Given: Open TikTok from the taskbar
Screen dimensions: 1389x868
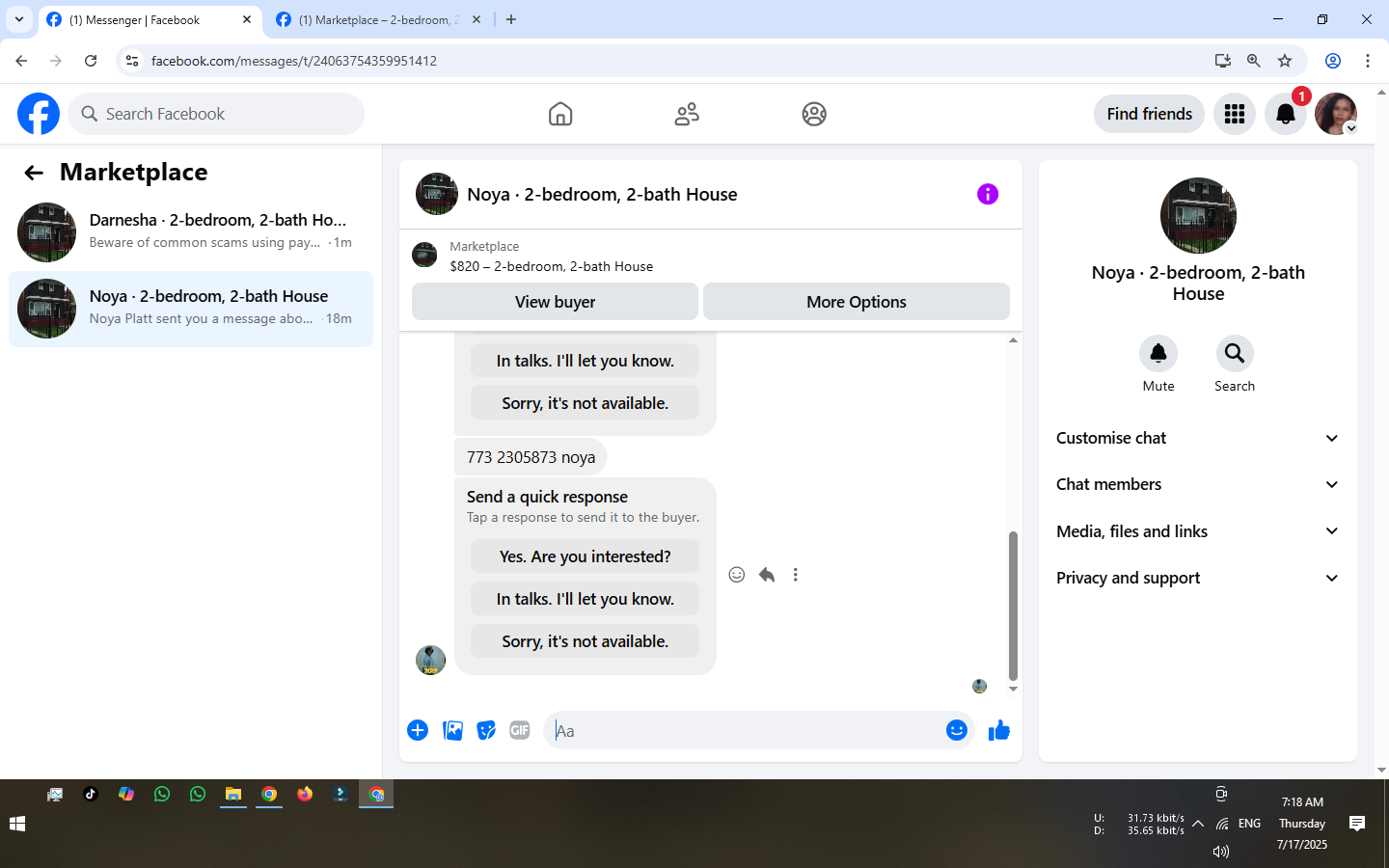Looking at the screenshot, I should 91,794.
